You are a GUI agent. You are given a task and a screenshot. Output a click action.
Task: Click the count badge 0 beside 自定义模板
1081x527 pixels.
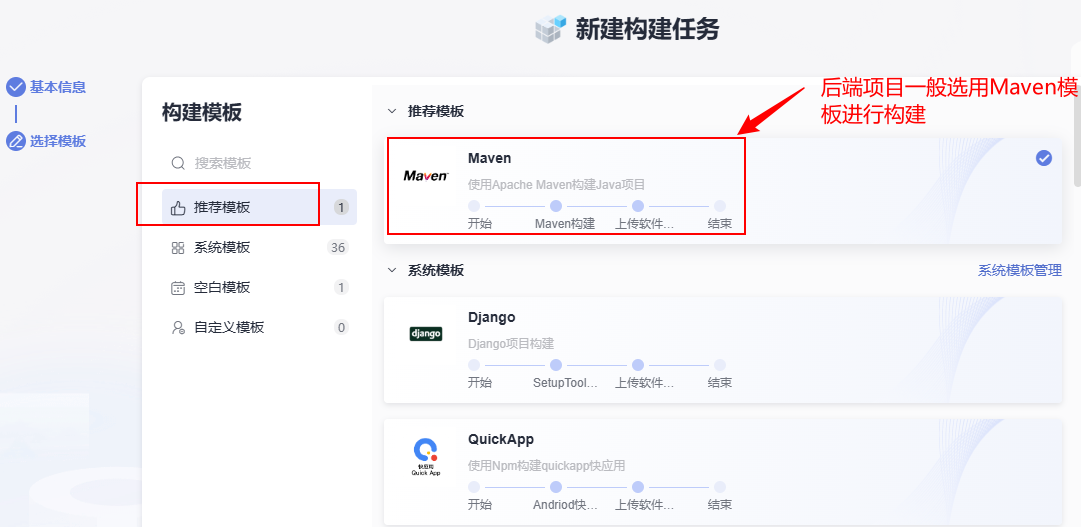click(x=341, y=328)
